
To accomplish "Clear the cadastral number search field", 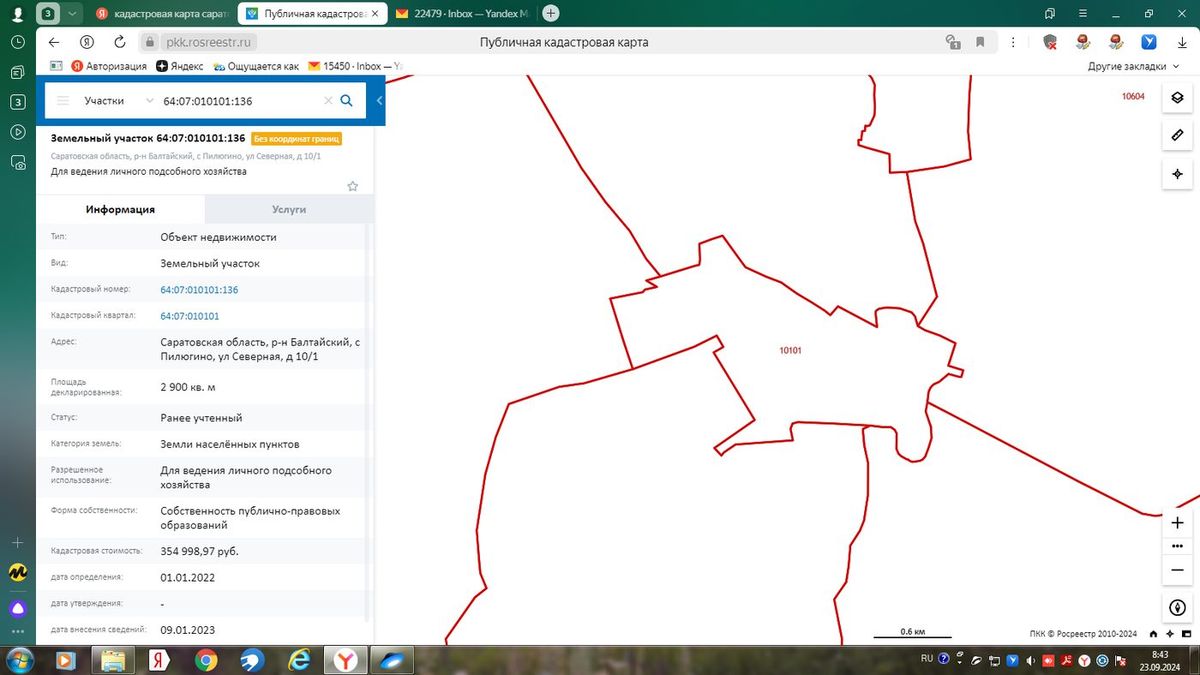I will point(327,101).
